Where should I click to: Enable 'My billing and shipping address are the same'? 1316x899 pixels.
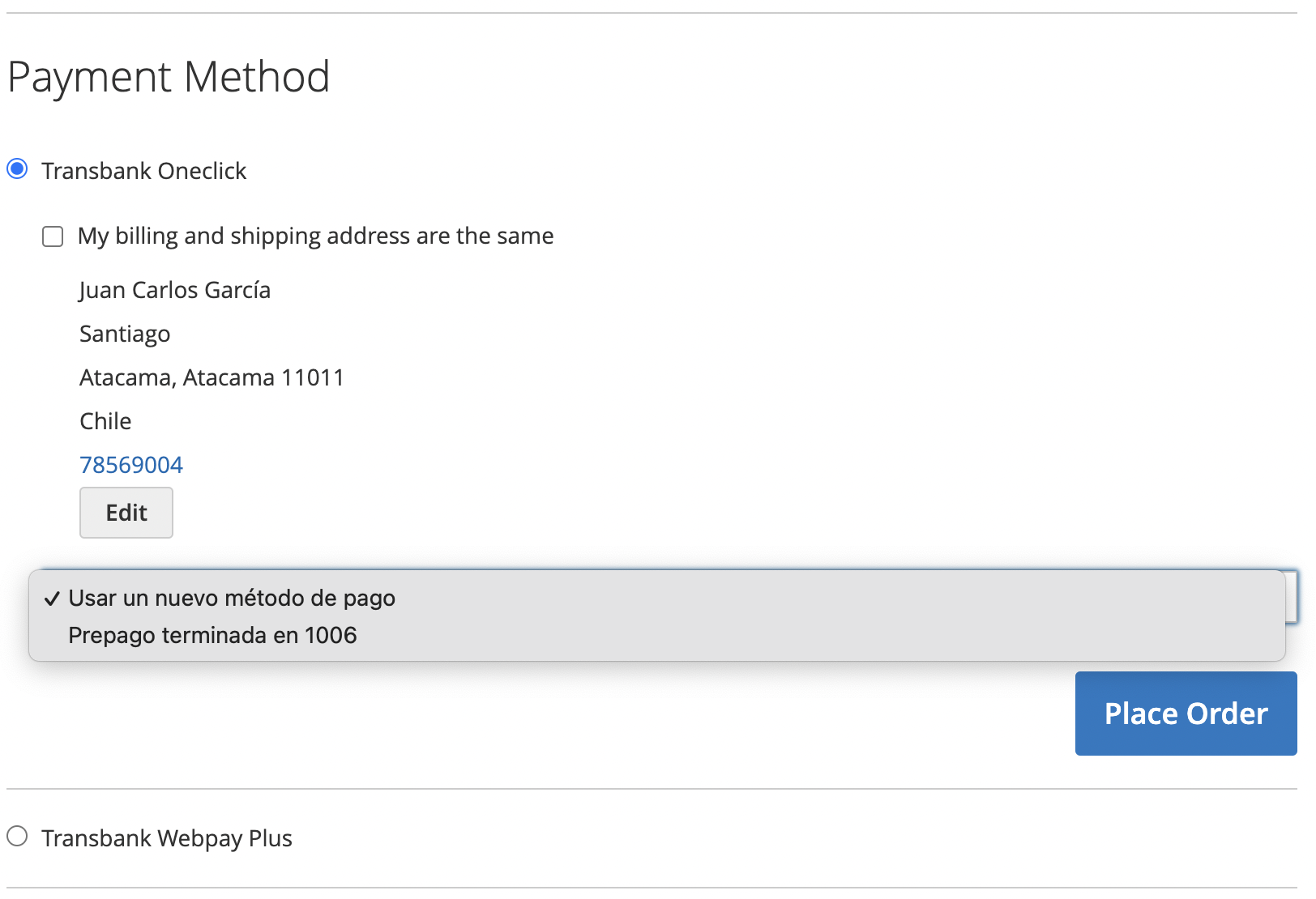[52, 236]
